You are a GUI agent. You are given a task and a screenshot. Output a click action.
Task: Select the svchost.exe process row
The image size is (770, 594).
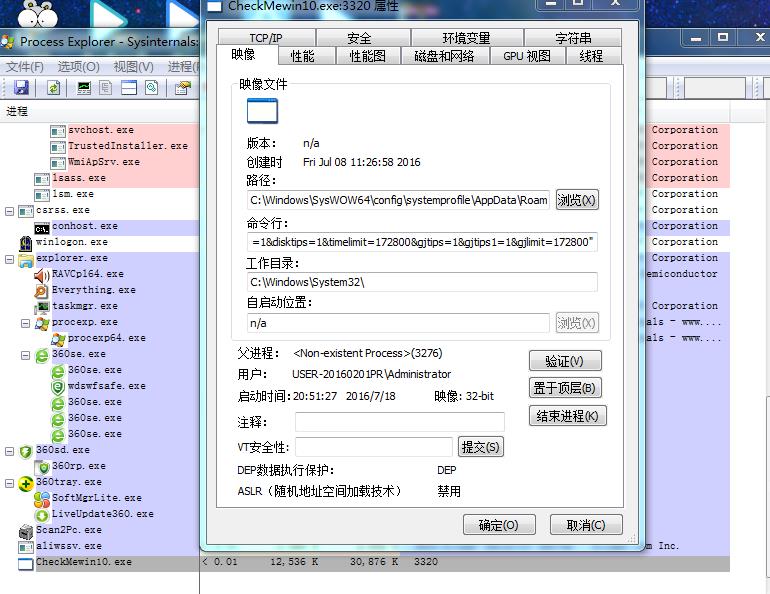pyautogui.click(x=100, y=130)
